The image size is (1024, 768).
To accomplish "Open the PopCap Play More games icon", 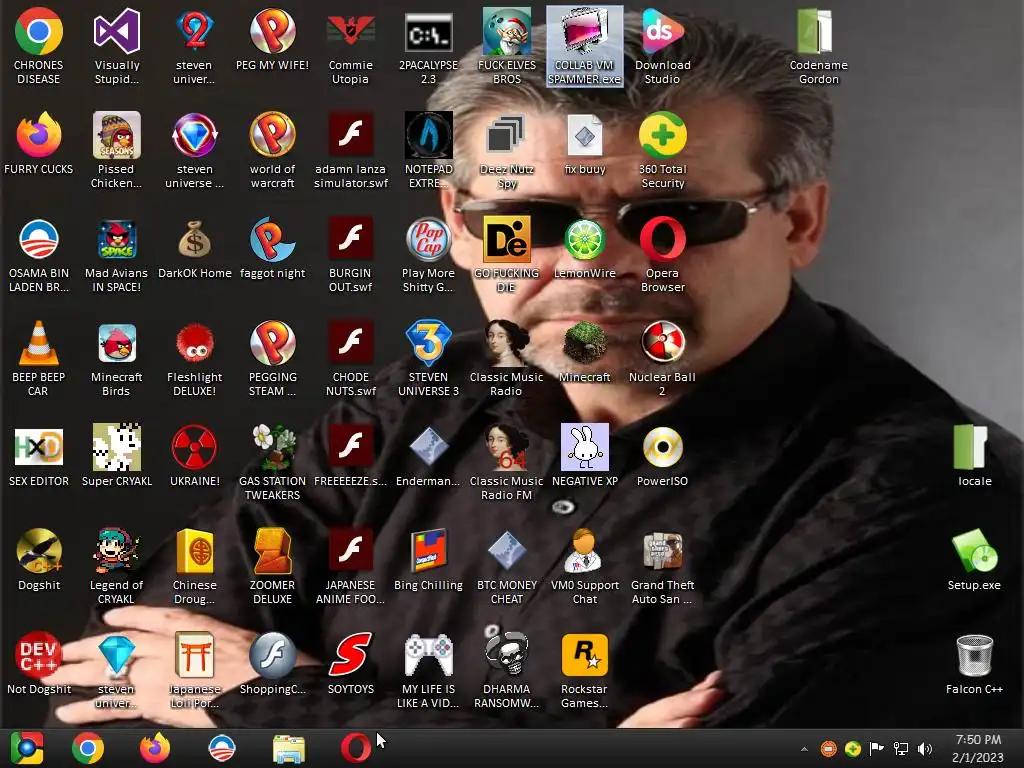I will pos(428,239).
